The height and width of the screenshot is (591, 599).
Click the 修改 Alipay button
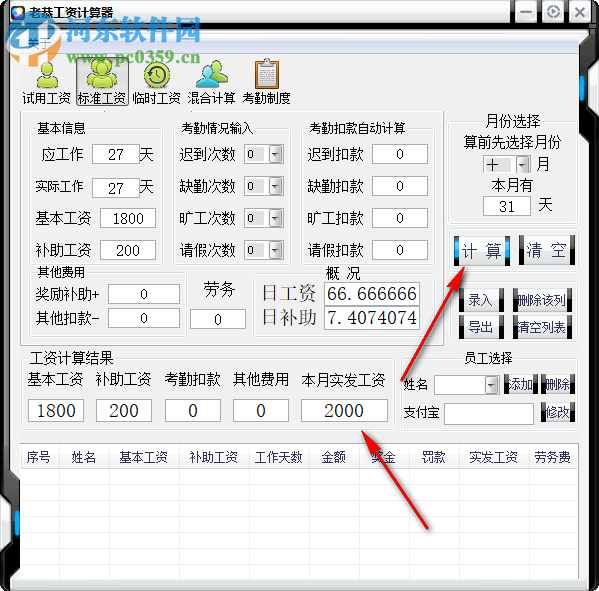[558, 412]
